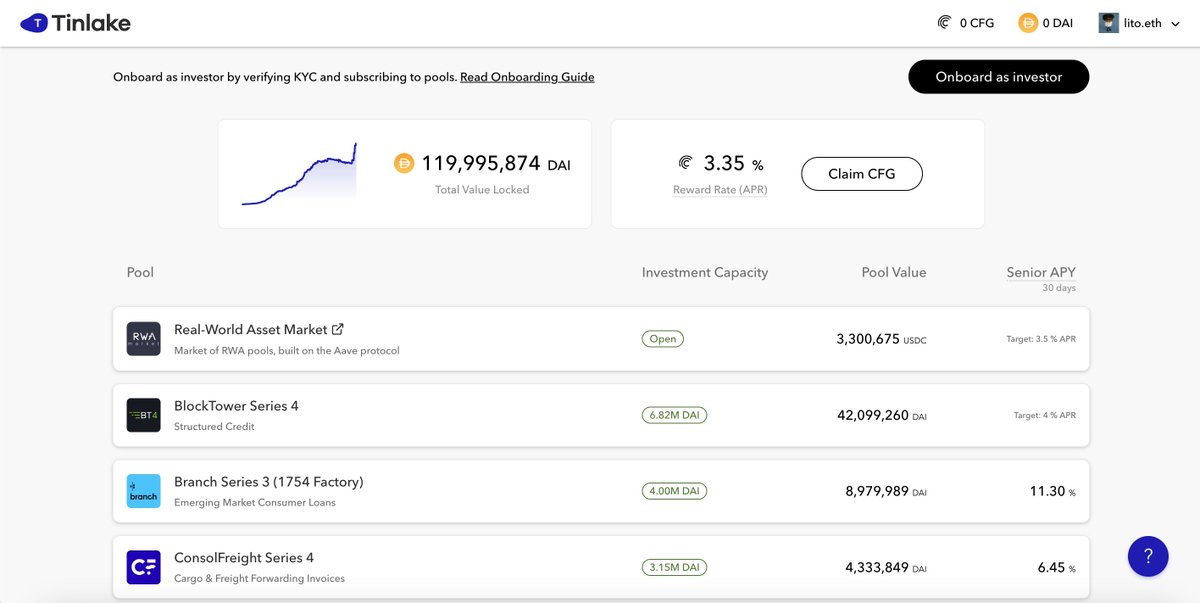Open the BlockTower Series 4 pool row
The image size is (1200, 603).
pyautogui.click(x=236, y=406)
